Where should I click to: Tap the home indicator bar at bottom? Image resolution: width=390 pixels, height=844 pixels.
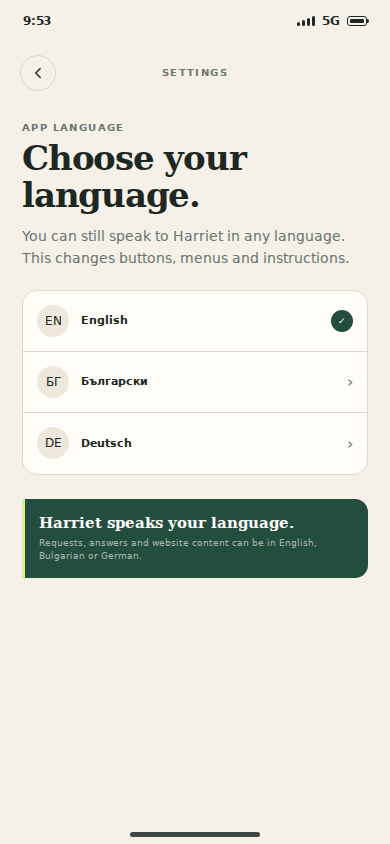pyautogui.click(x=195, y=834)
